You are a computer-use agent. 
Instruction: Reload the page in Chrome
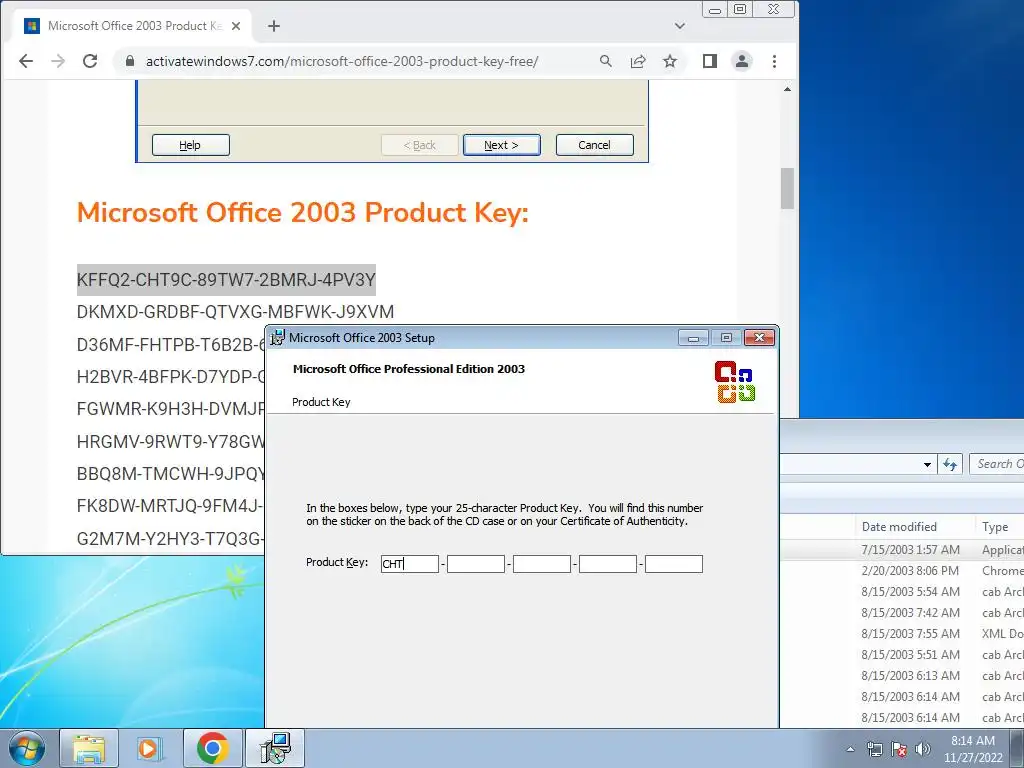pyautogui.click(x=90, y=61)
